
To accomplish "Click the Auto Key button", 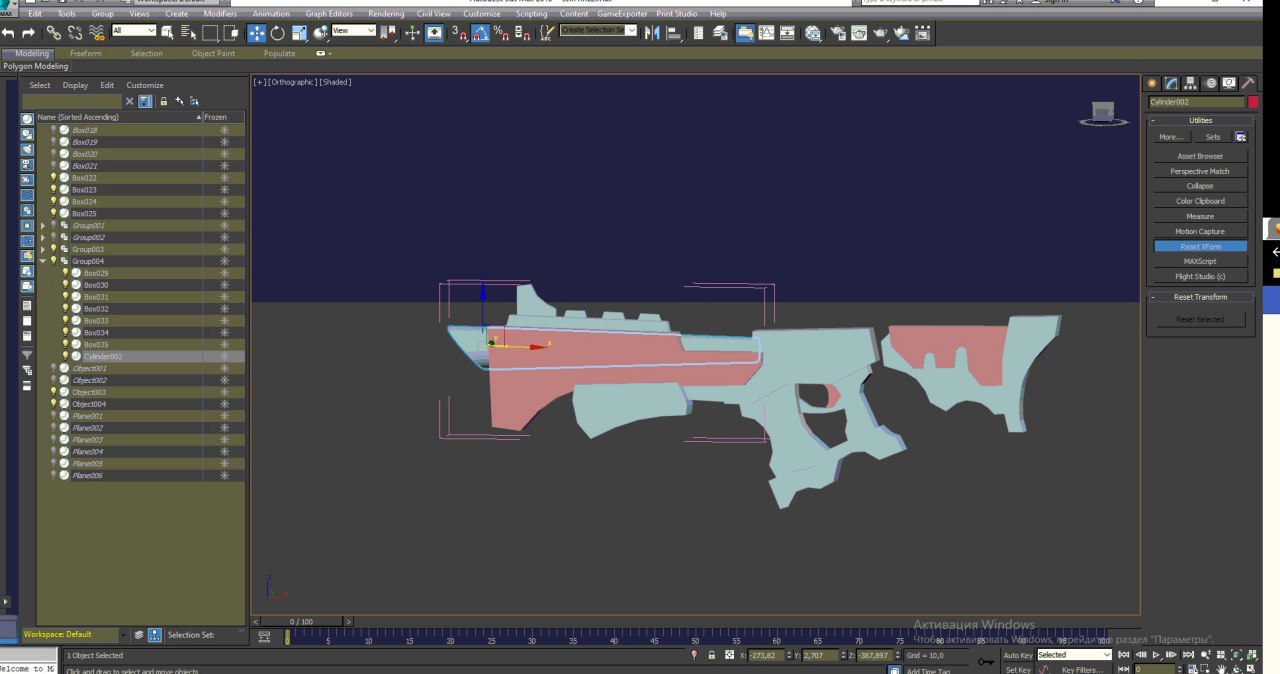I will click(x=1018, y=655).
